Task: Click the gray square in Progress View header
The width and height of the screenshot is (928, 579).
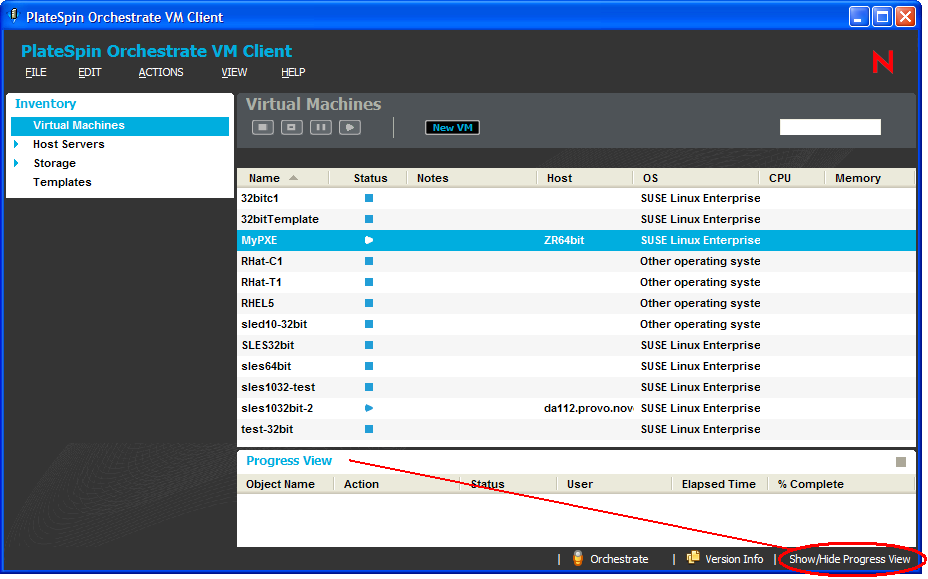Action: click(901, 462)
